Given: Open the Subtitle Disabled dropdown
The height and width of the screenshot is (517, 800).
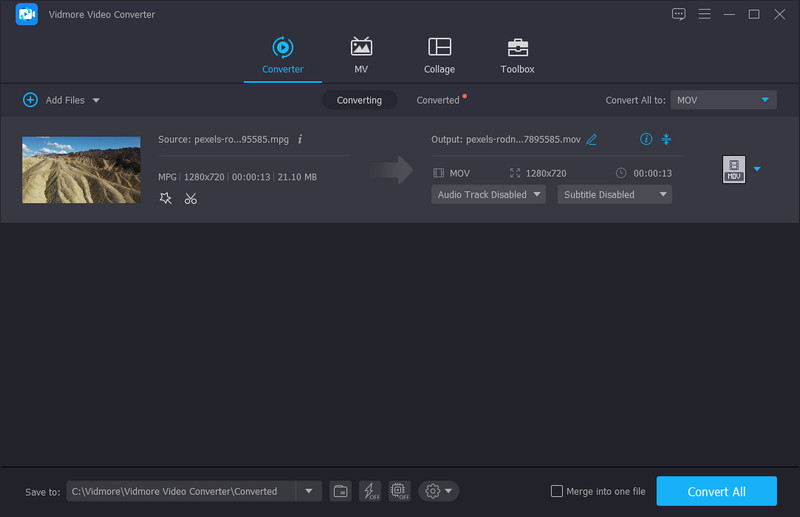Looking at the screenshot, I should [614, 195].
